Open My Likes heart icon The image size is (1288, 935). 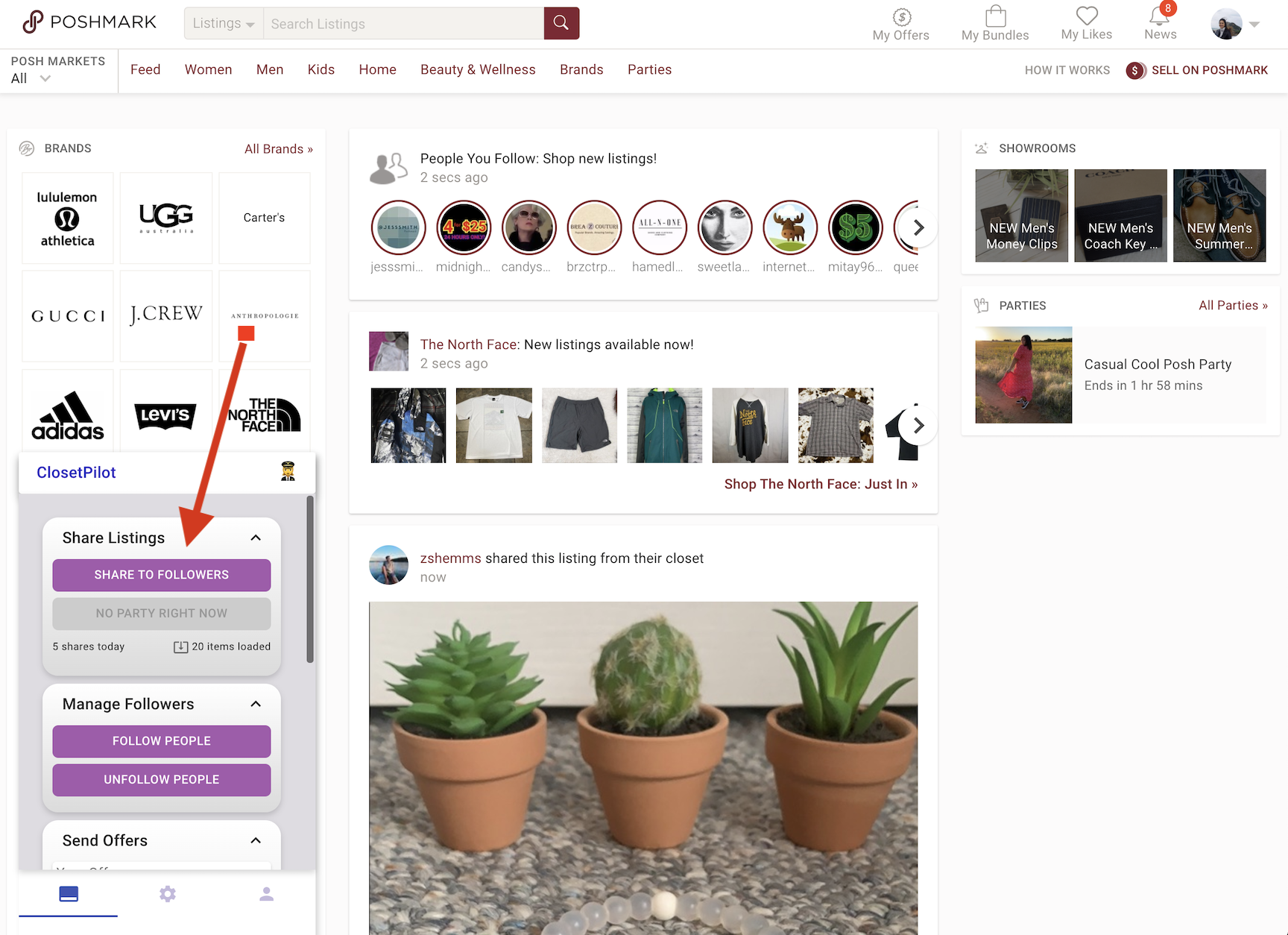pos(1087,16)
